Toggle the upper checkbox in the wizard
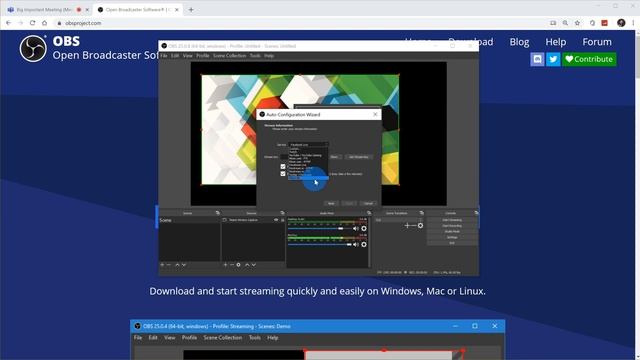The width and height of the screenshot is (640, 360). point(283,167)
